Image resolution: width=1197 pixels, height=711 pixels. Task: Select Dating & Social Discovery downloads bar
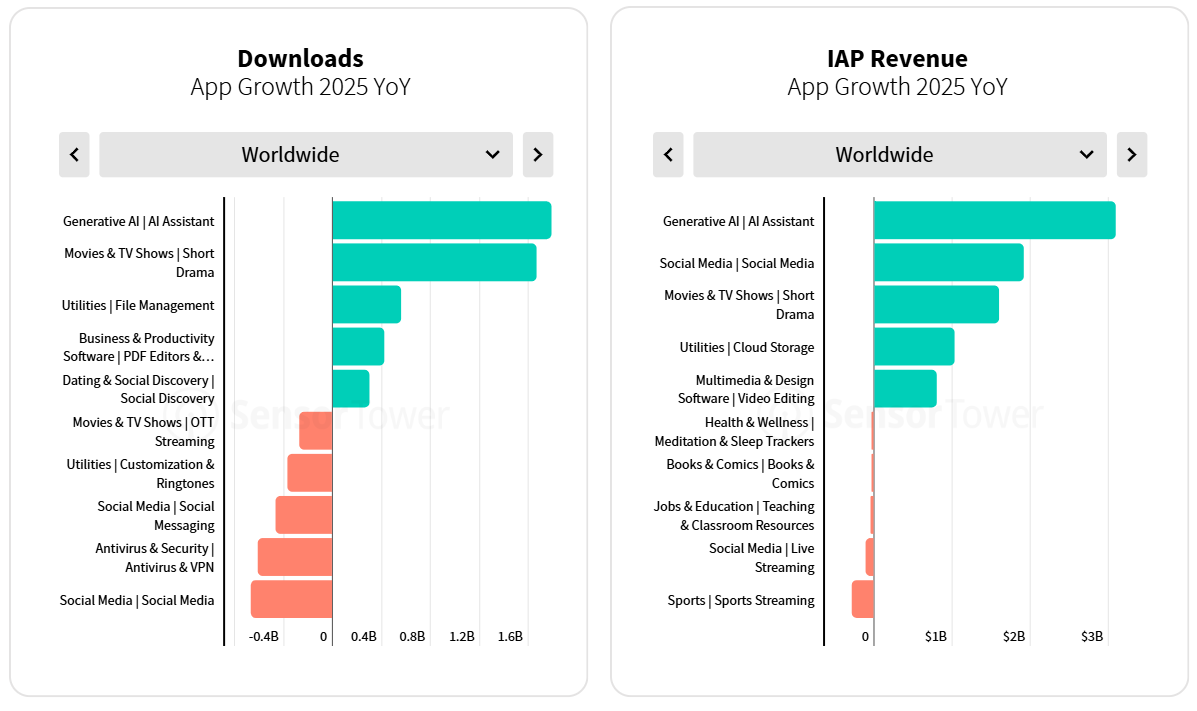350,389
